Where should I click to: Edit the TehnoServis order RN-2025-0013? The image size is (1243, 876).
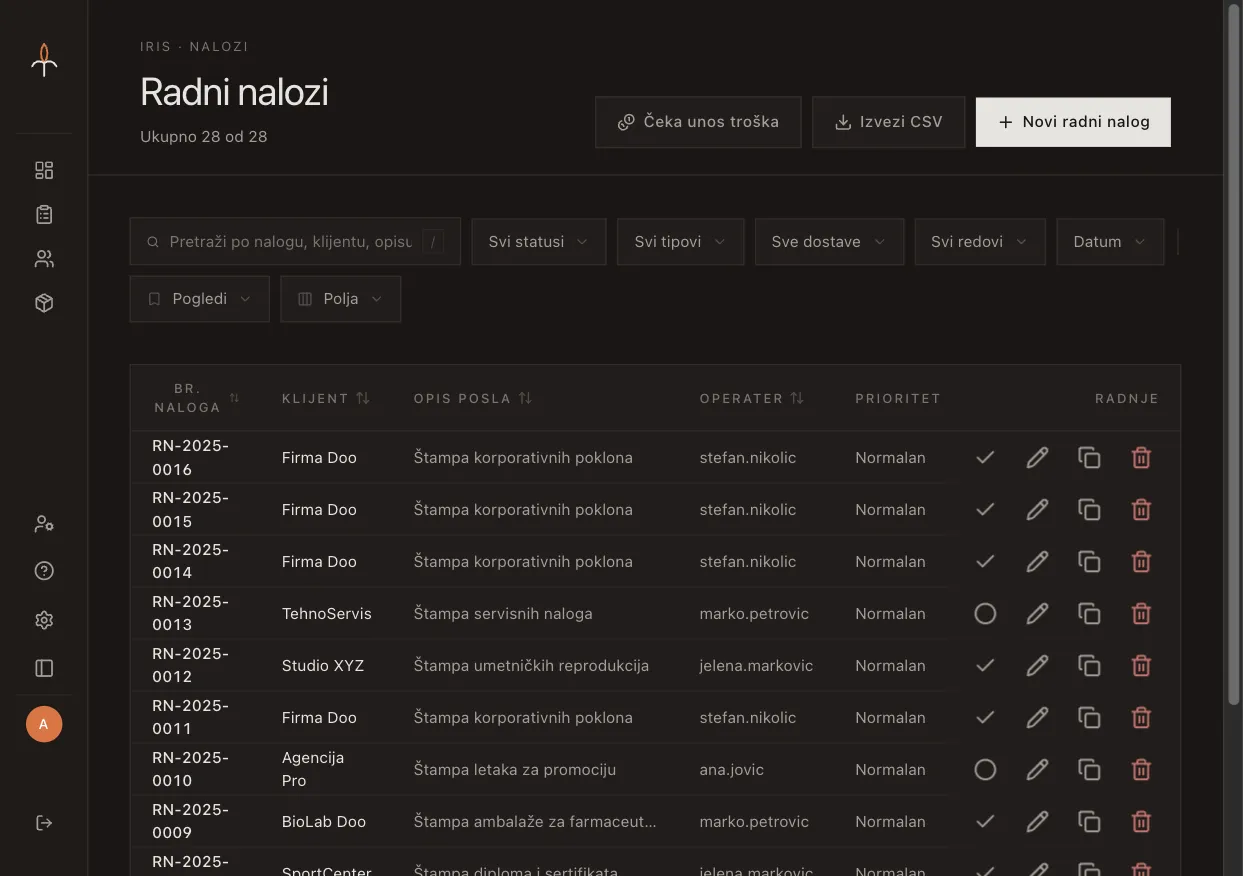pyautogui.click(x=1037, y=614)
